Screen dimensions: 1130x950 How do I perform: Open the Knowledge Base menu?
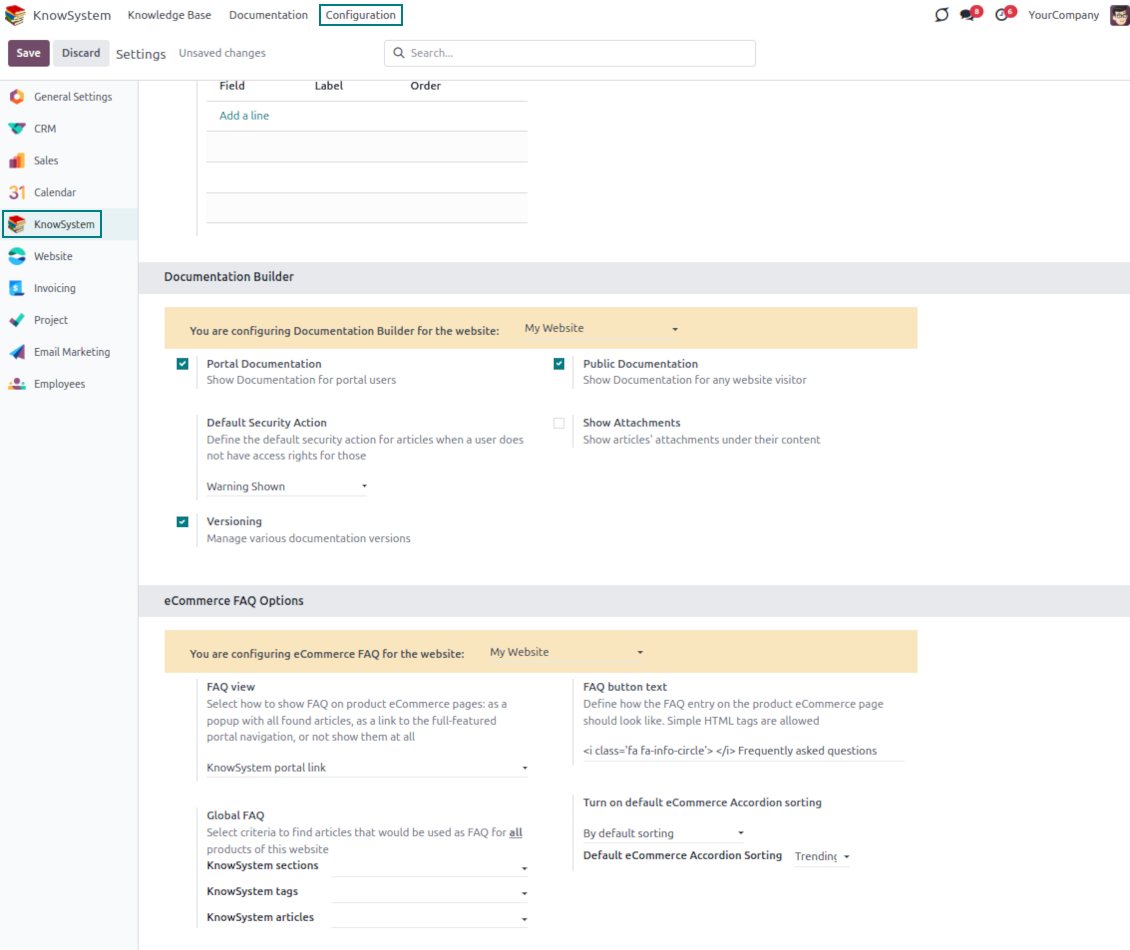[x=170, y=15]
